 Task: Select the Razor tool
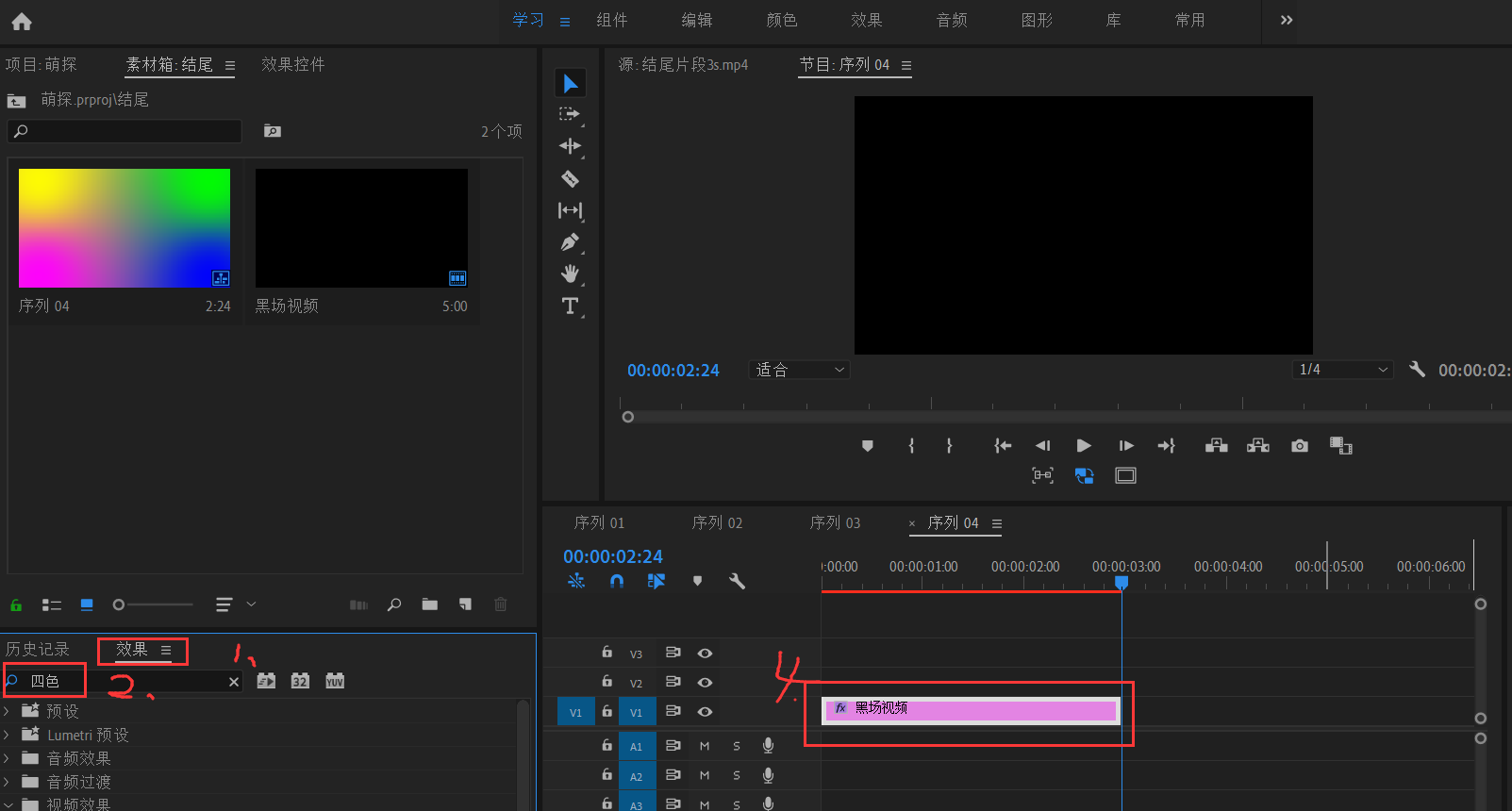point(570,178)
